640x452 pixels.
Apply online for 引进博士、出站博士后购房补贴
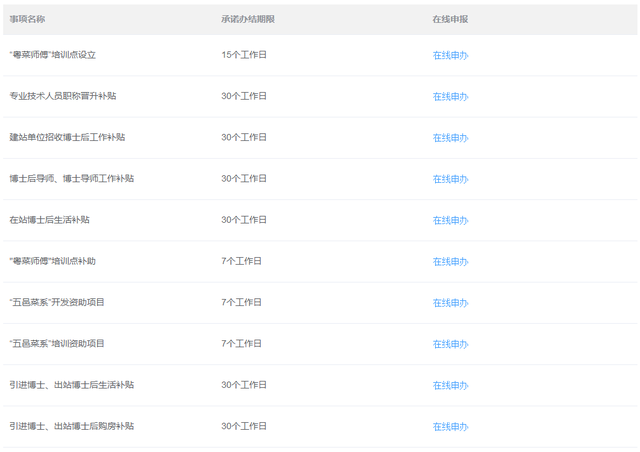[450, 426]
